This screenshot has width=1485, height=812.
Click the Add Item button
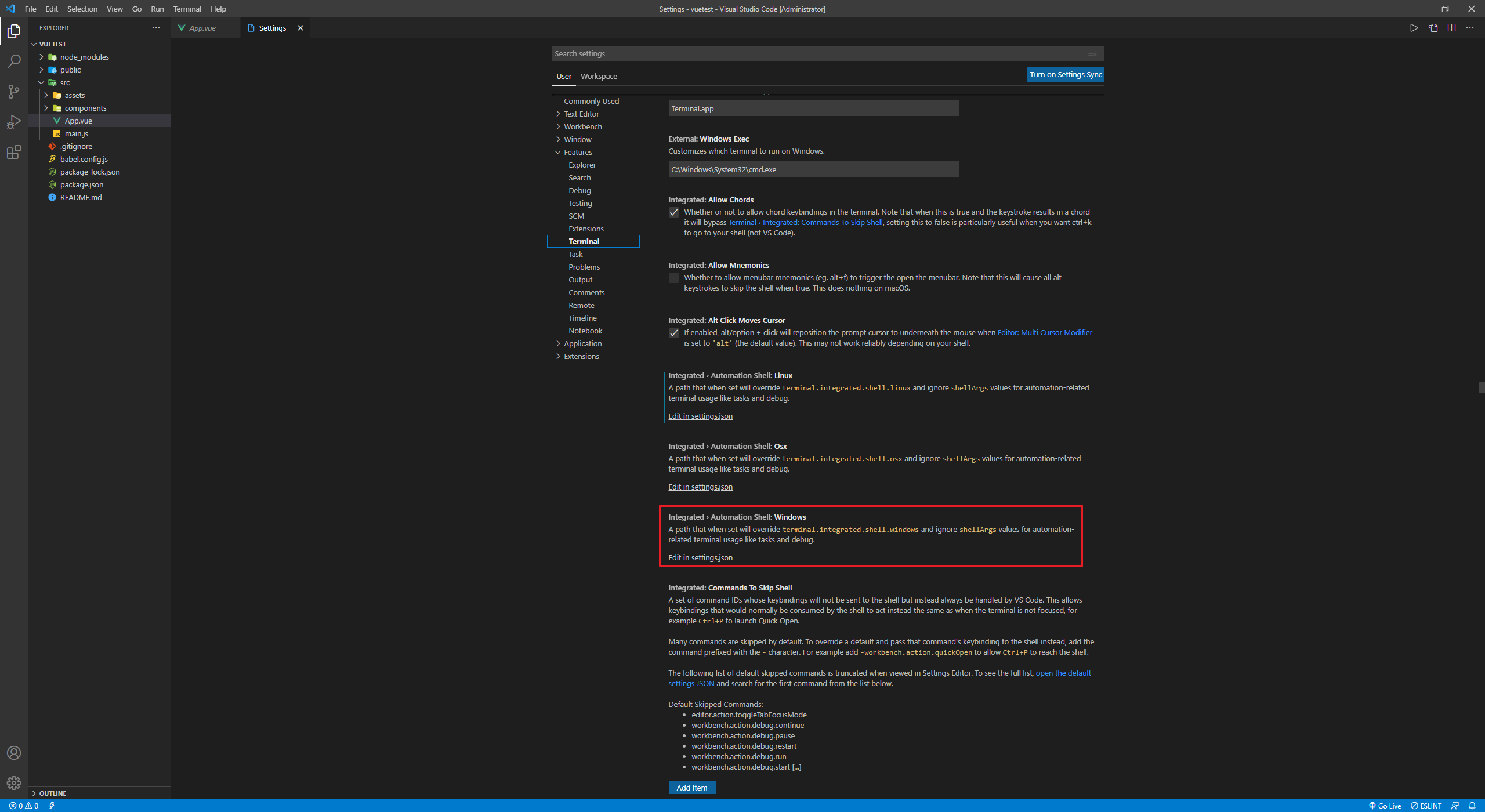(x=691, y=788)
